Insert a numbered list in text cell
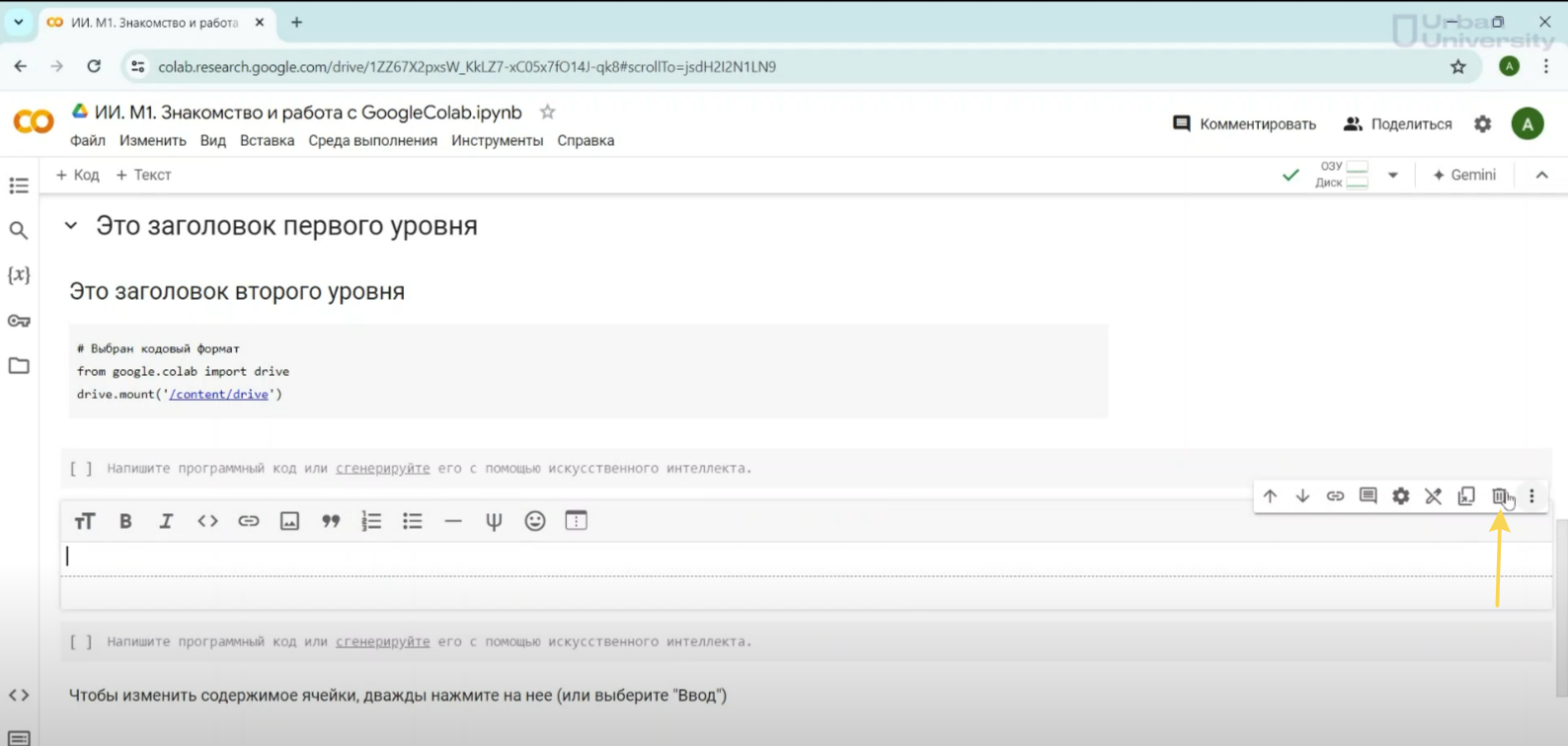Image resolution: width=1568 pixels, height=746 pixels. click(371, 521)
